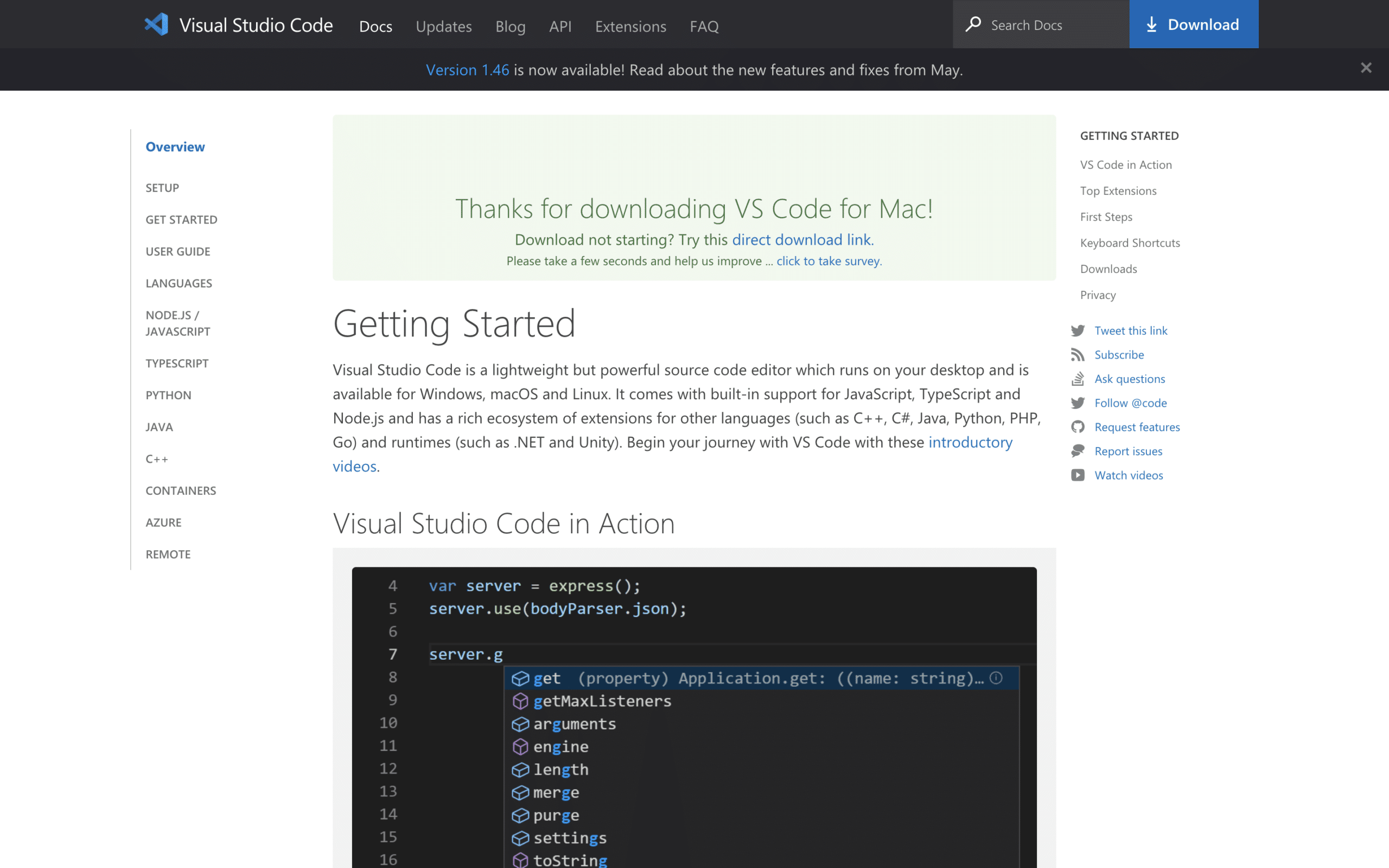Click the download arrow icon in Download button
This screenshot has height=868, width=1389.
[x=1151, y=24]
